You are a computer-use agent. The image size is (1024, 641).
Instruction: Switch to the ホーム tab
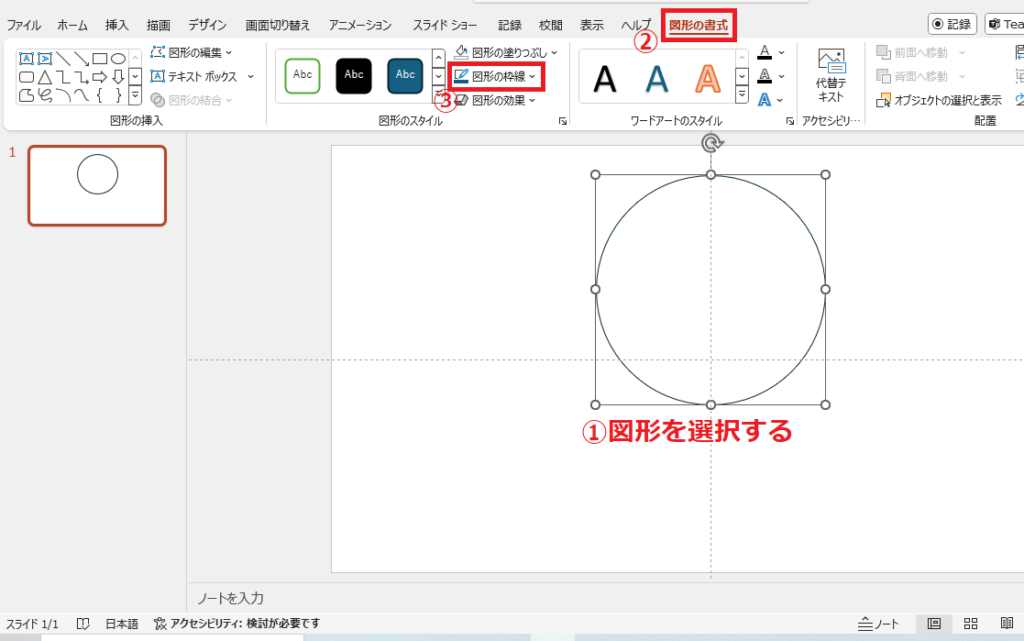(x=72, y=25)
